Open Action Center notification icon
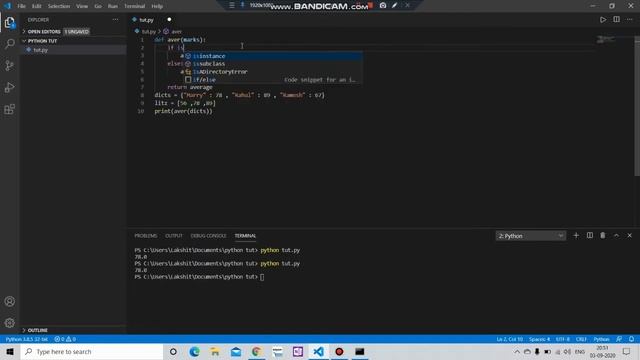640x360 pixels. [627, 351]
